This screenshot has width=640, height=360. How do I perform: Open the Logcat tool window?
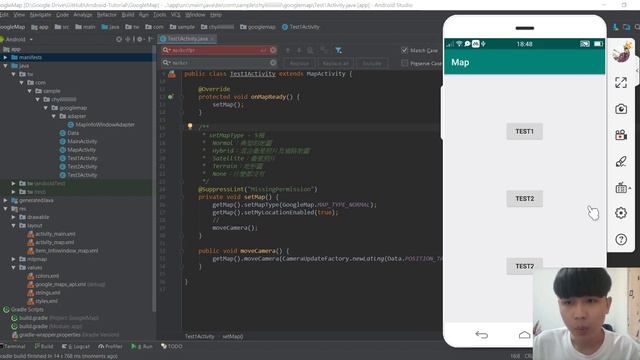tap(76, 346)
